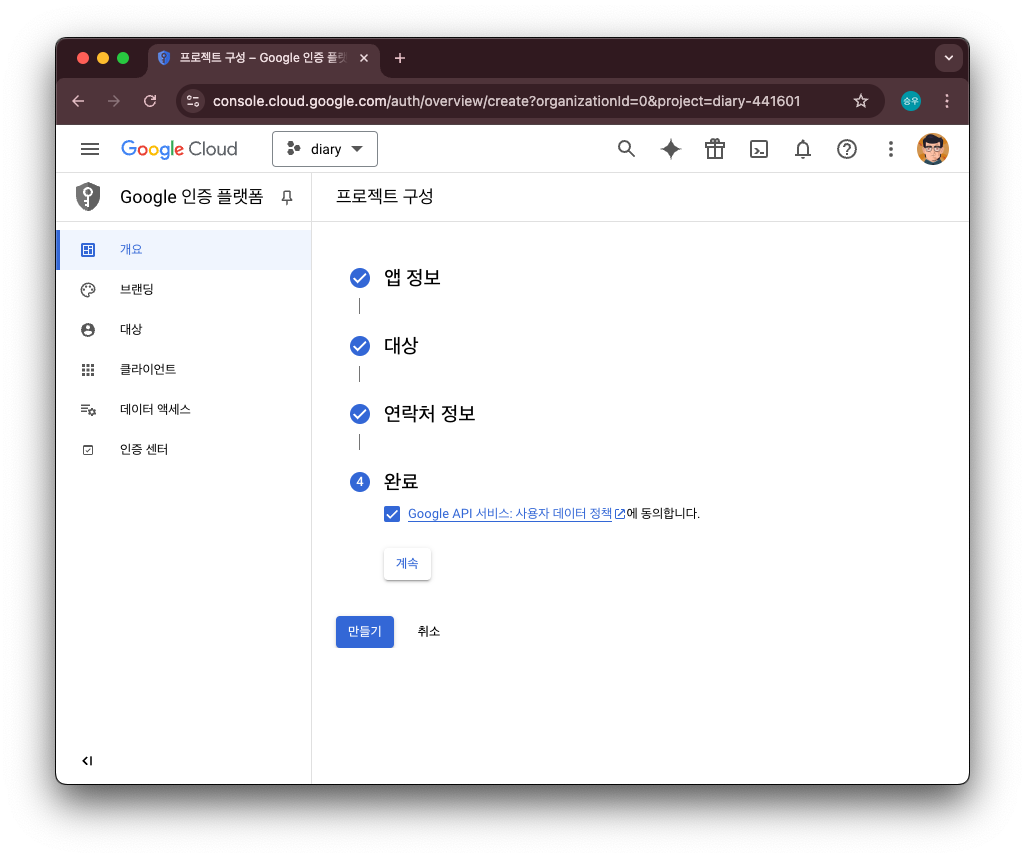This screenshot has width=1025, height=858.
Task: Open the 데이터 액세스 sidebar item
Action: pos(184,410)
